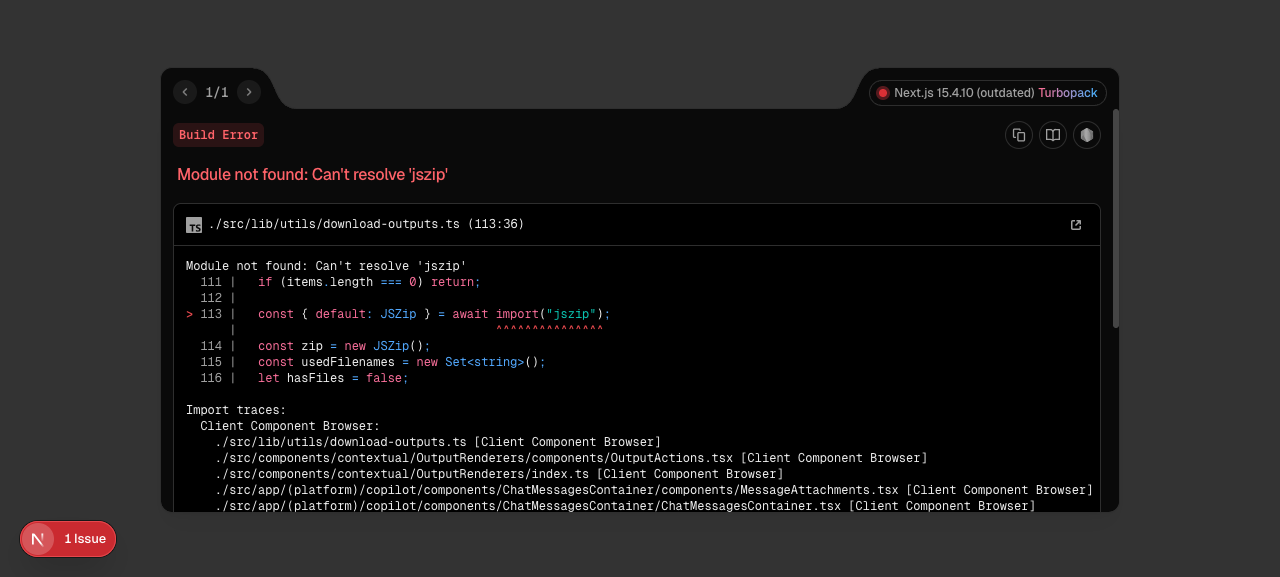Click the OutputRenderers/index.ts trace line
The image size is (1280, 577).
point(499,474)
